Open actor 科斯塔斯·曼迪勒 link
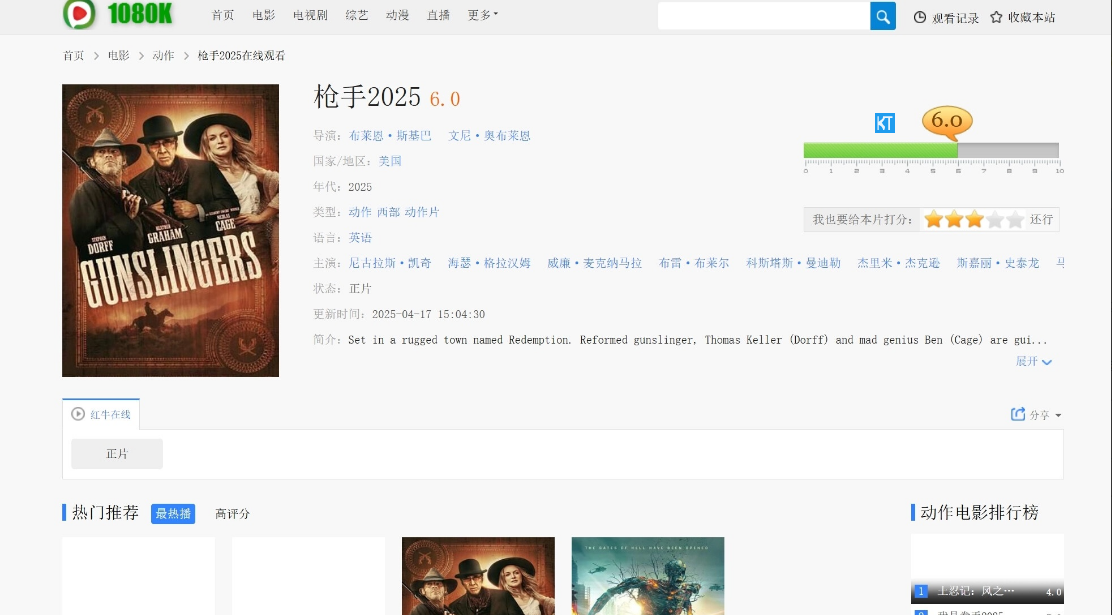This screenshot has width=1112, height=615. (x=794, y=263)
